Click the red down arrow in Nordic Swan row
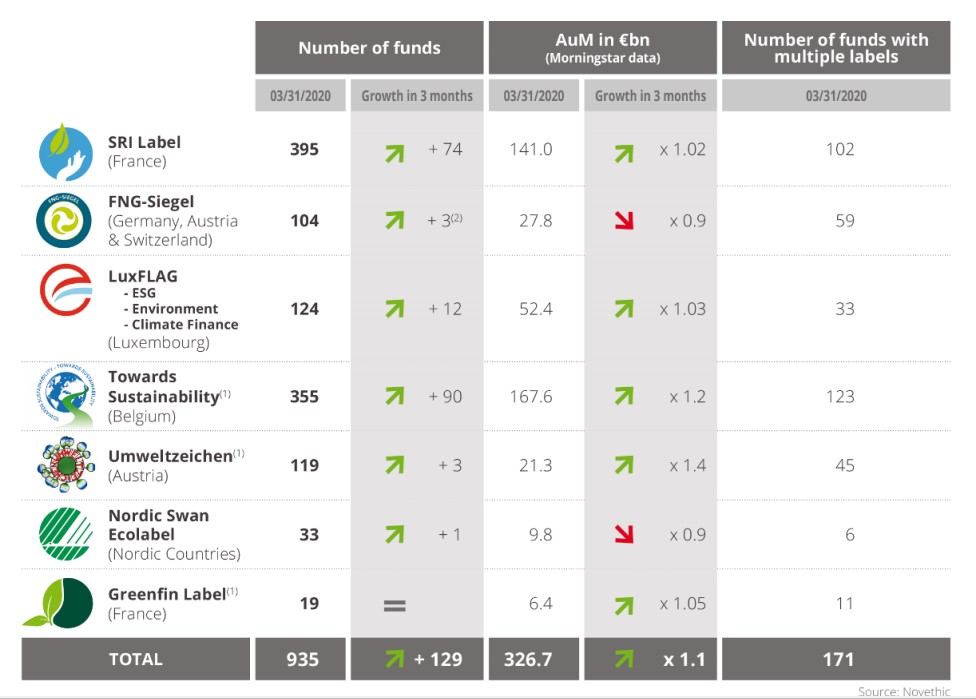Screen dimensions: 976x699 point(625,535)
